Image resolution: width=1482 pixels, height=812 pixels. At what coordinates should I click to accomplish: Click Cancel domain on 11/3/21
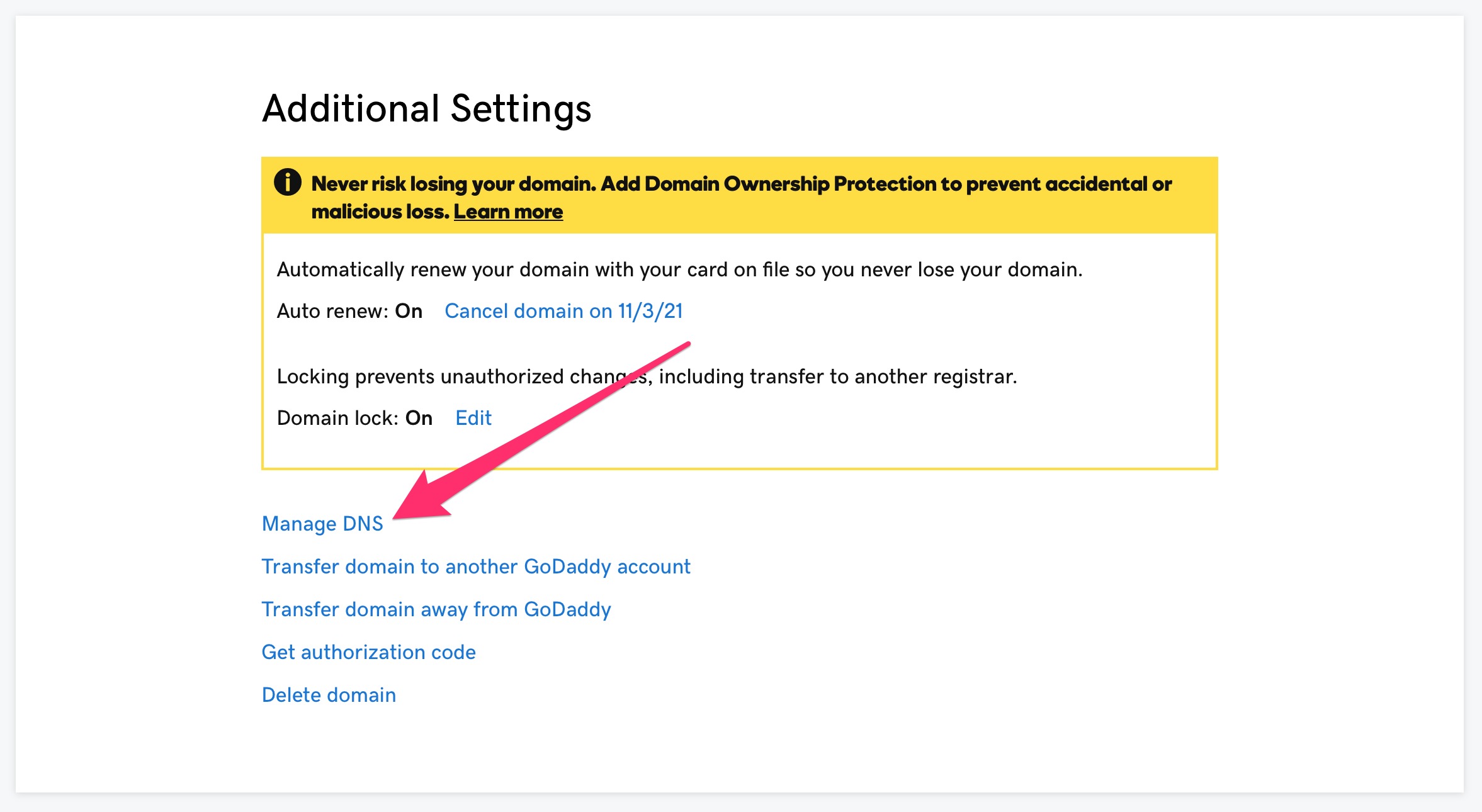(563, 311)
